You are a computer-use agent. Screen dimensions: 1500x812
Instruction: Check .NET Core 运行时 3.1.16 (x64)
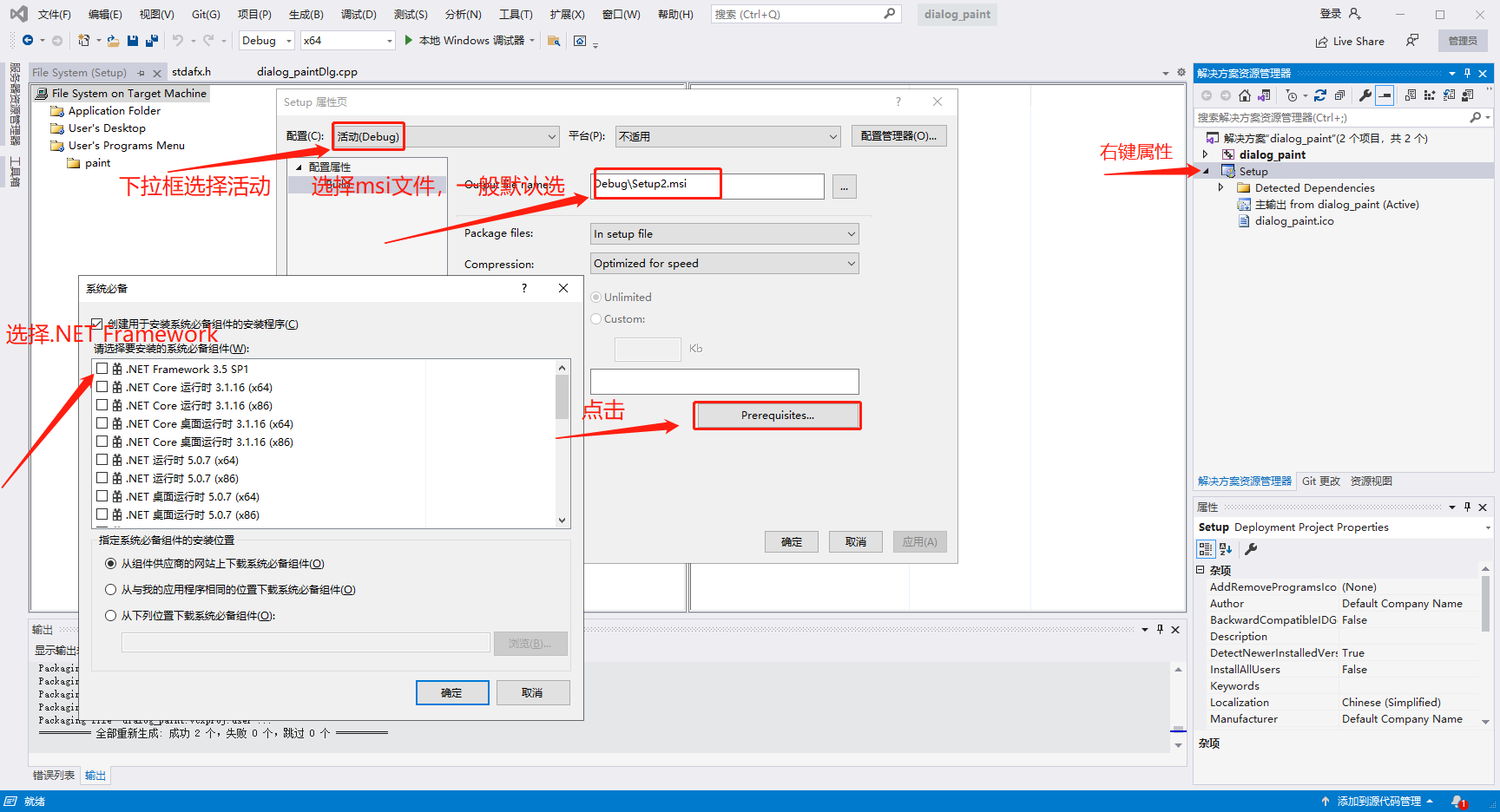[x=102, y=387]
